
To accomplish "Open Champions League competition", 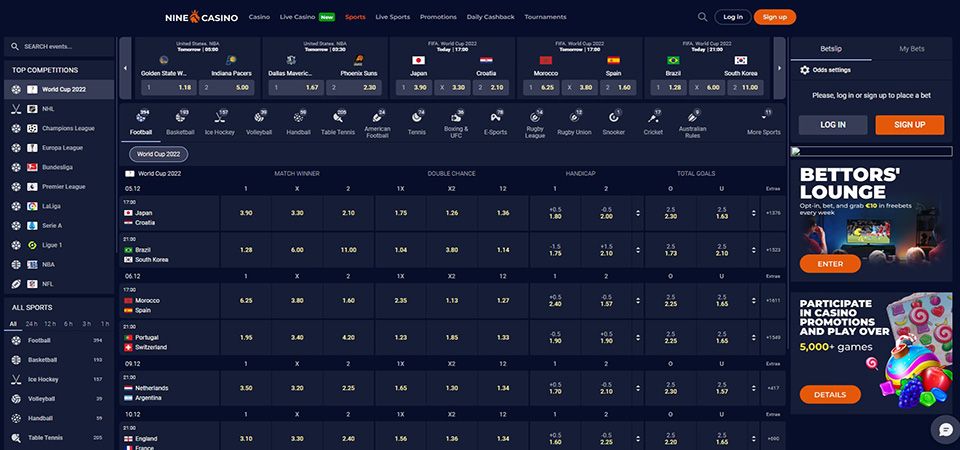I will coord(59,129).
